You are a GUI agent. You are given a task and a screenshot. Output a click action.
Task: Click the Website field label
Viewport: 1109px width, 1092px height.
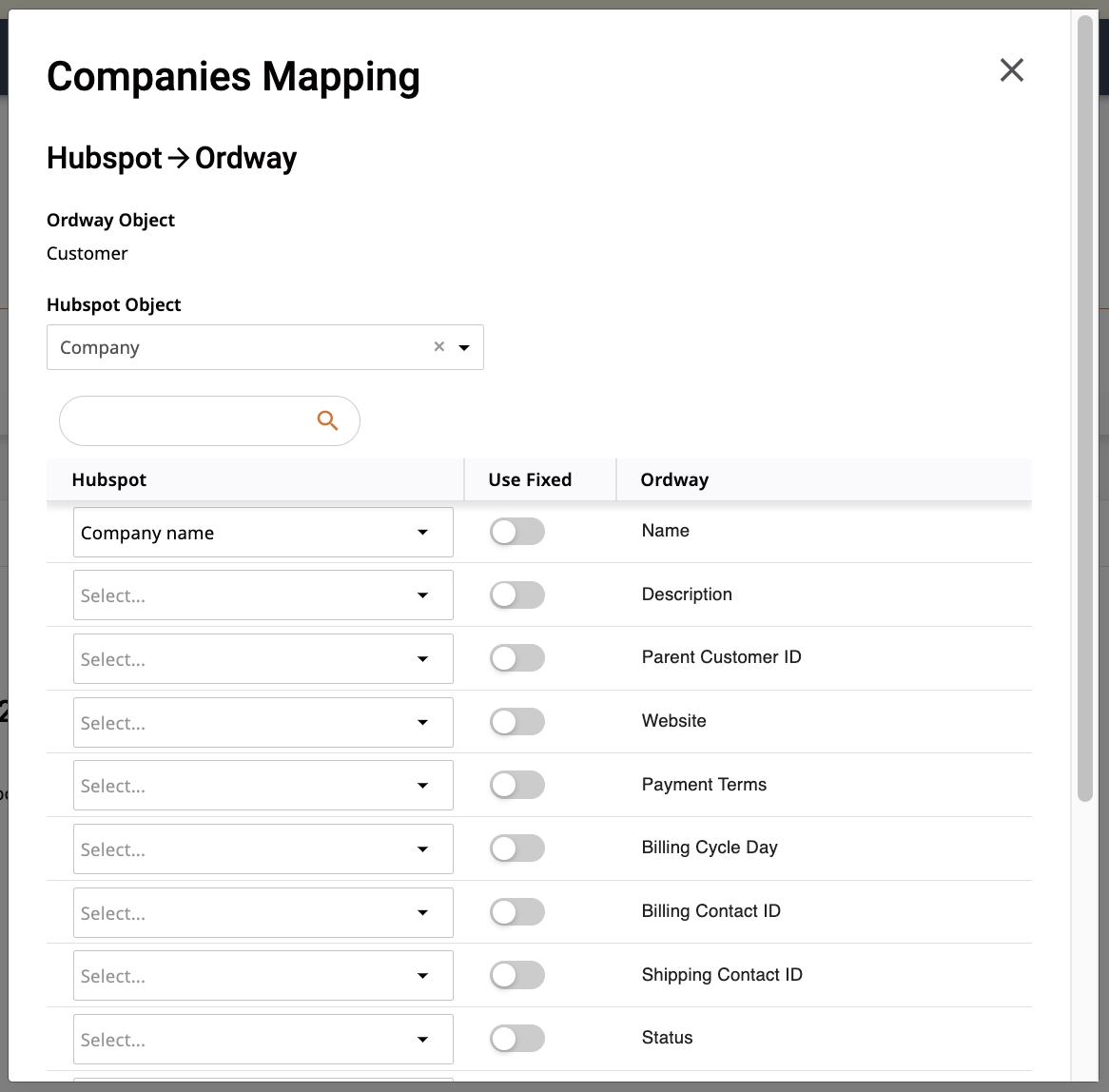coord(673,721)
